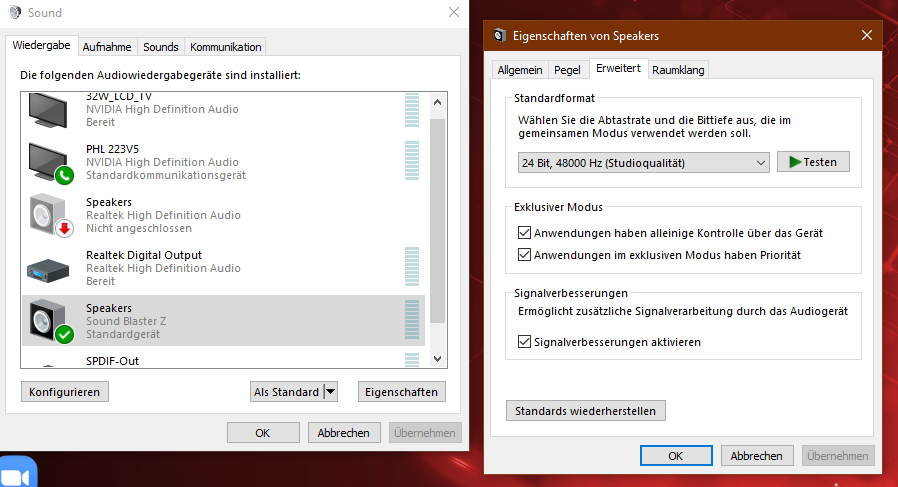
Task: Toggle exclusive control checkbox for applications
Action: [524, 233]
